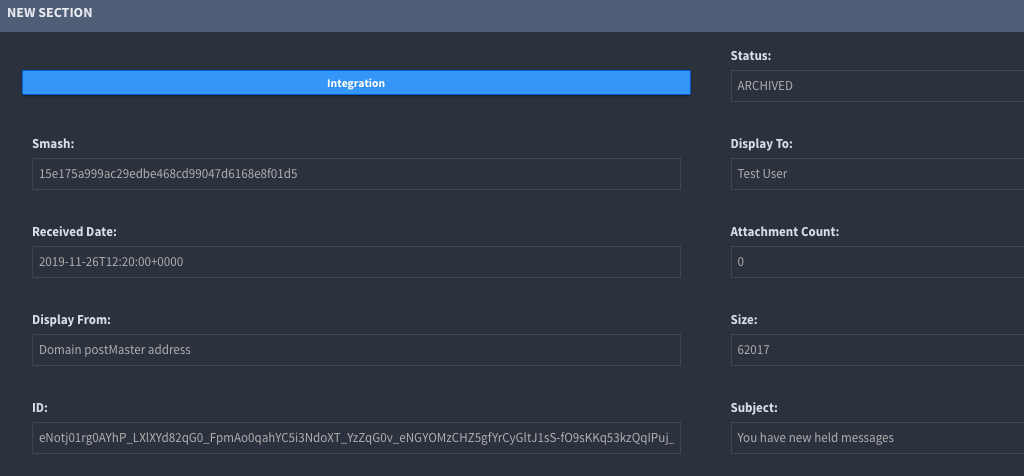Focus the ID field with long token
The image size is (1024, 476).
tap(356, 438)
